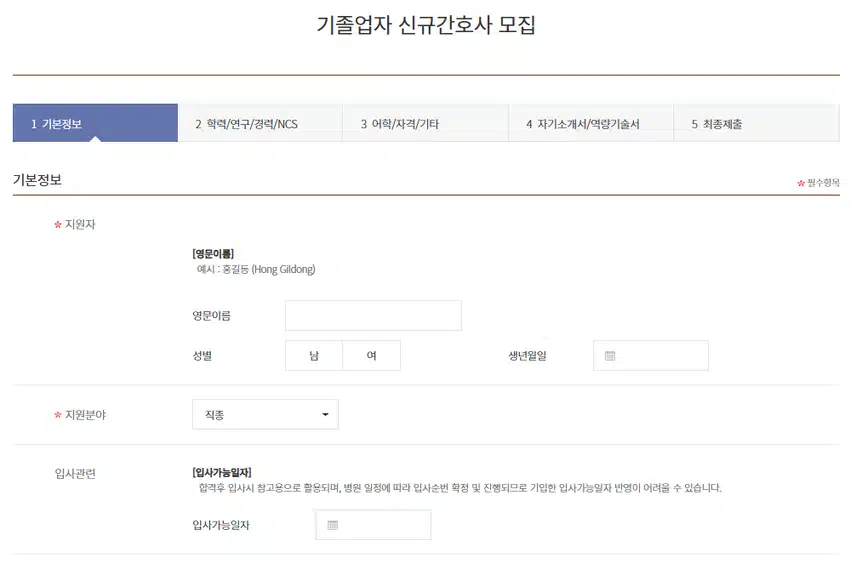856x568 pixels.
Task: Click the [입사가능일자] notice heading
Action: pos(222,472)
